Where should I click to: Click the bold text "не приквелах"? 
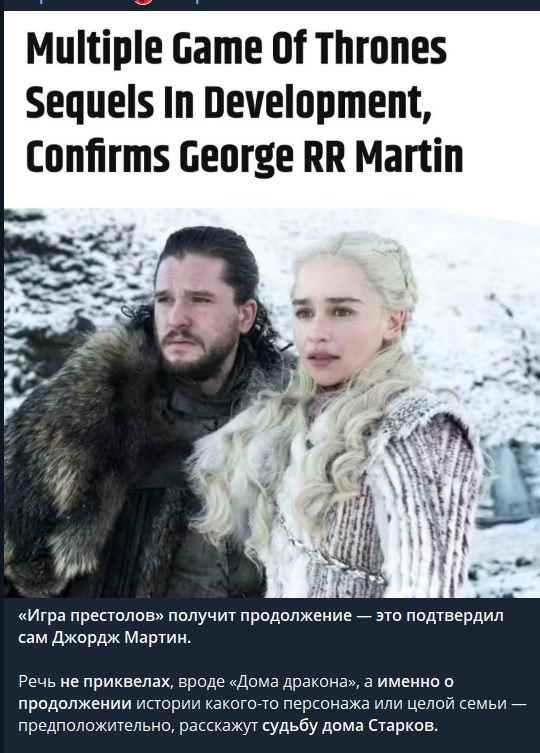(115, 681)
